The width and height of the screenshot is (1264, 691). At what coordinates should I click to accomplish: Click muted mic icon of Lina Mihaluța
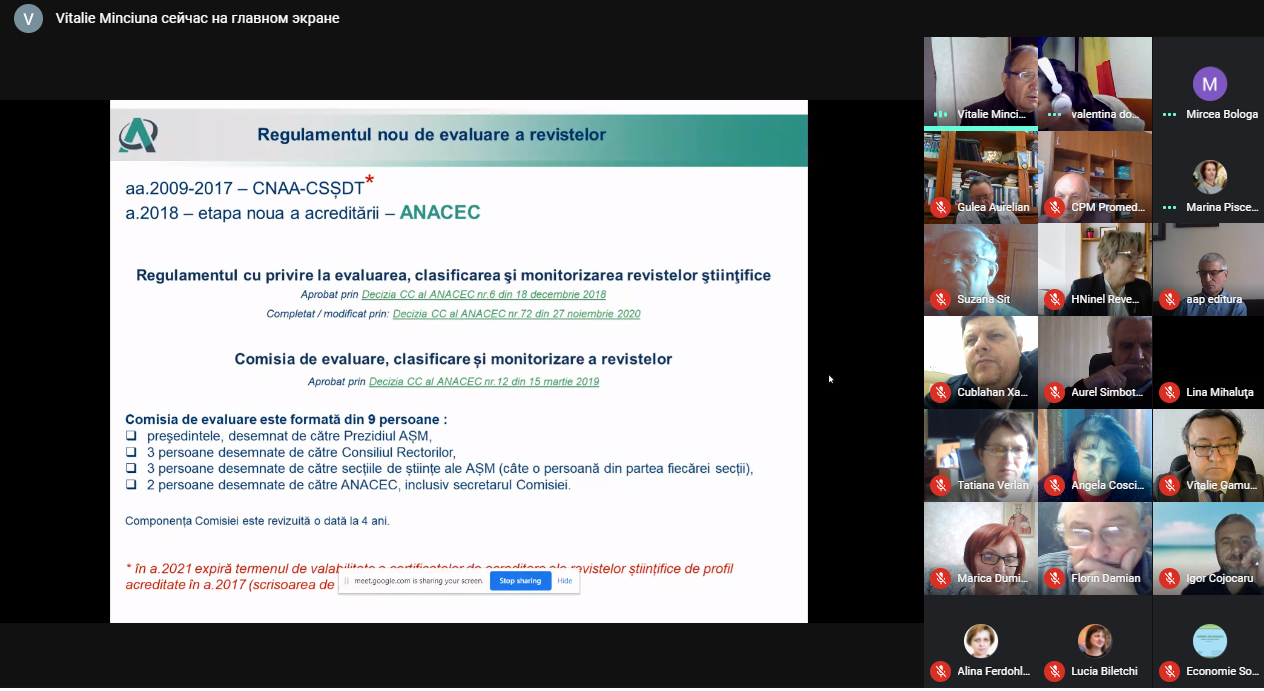click(1169, 392)
